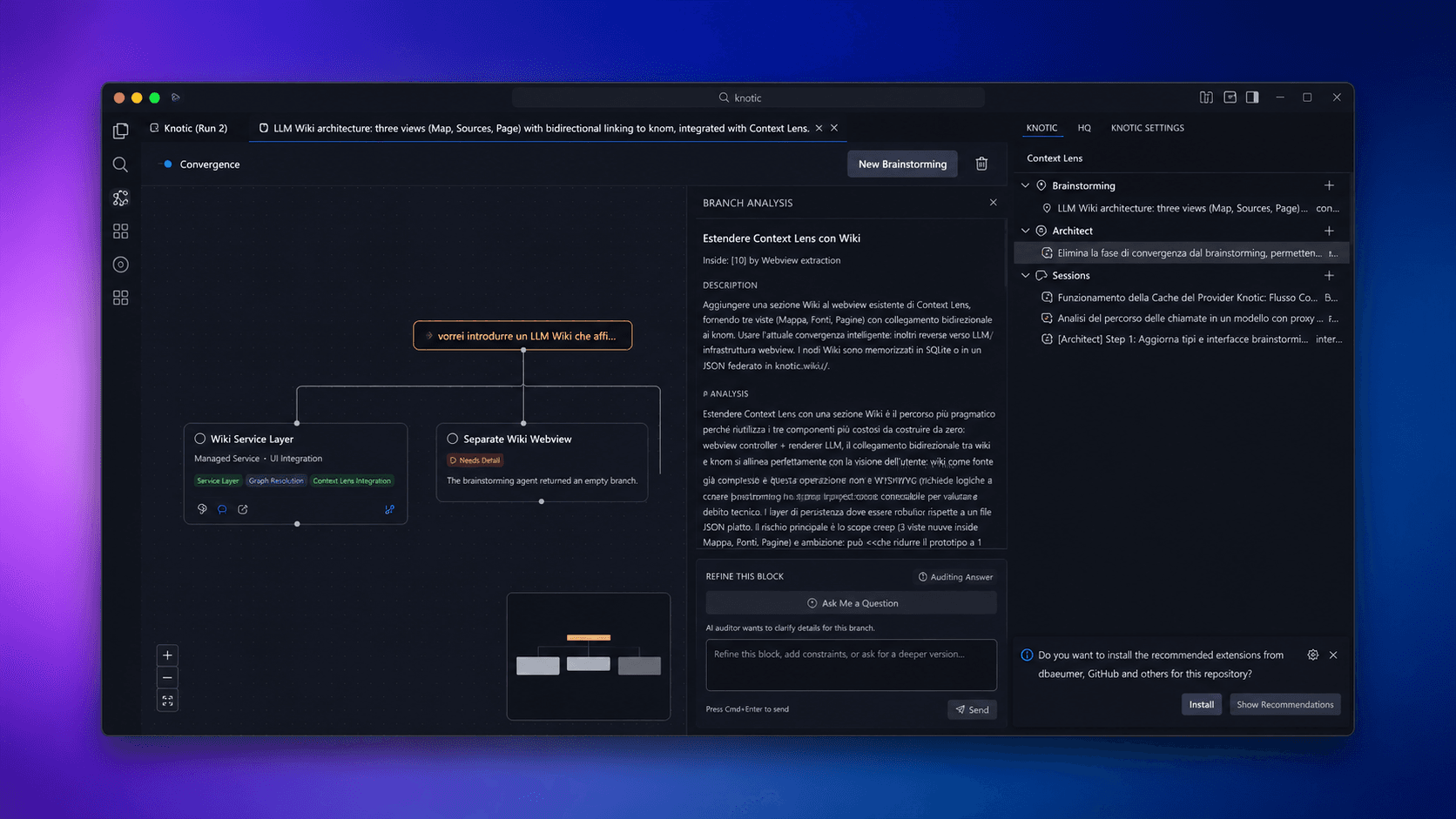Select the Wiki Service Layer radio circle
This screenshot has width=1456, height=819.
[x=200, y=439]
